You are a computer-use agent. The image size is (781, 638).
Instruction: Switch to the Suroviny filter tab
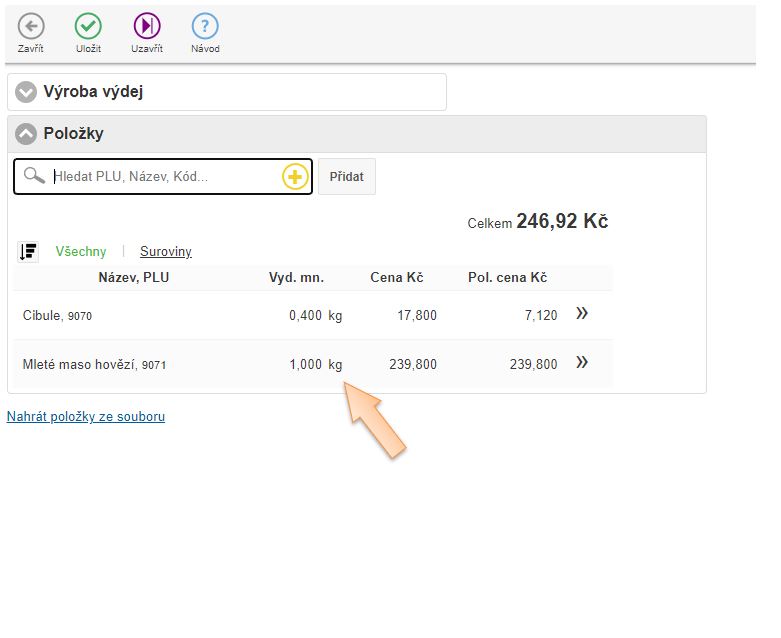pyautogui.click(x=166, y=252)
